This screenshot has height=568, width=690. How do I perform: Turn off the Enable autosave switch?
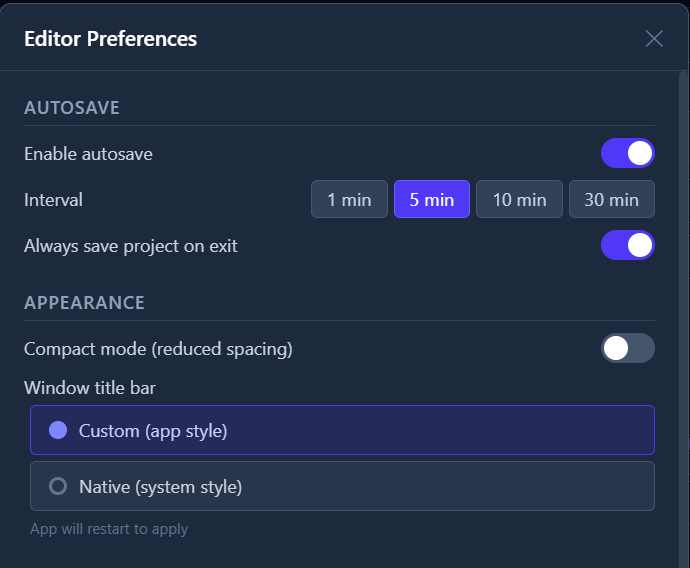627,153
